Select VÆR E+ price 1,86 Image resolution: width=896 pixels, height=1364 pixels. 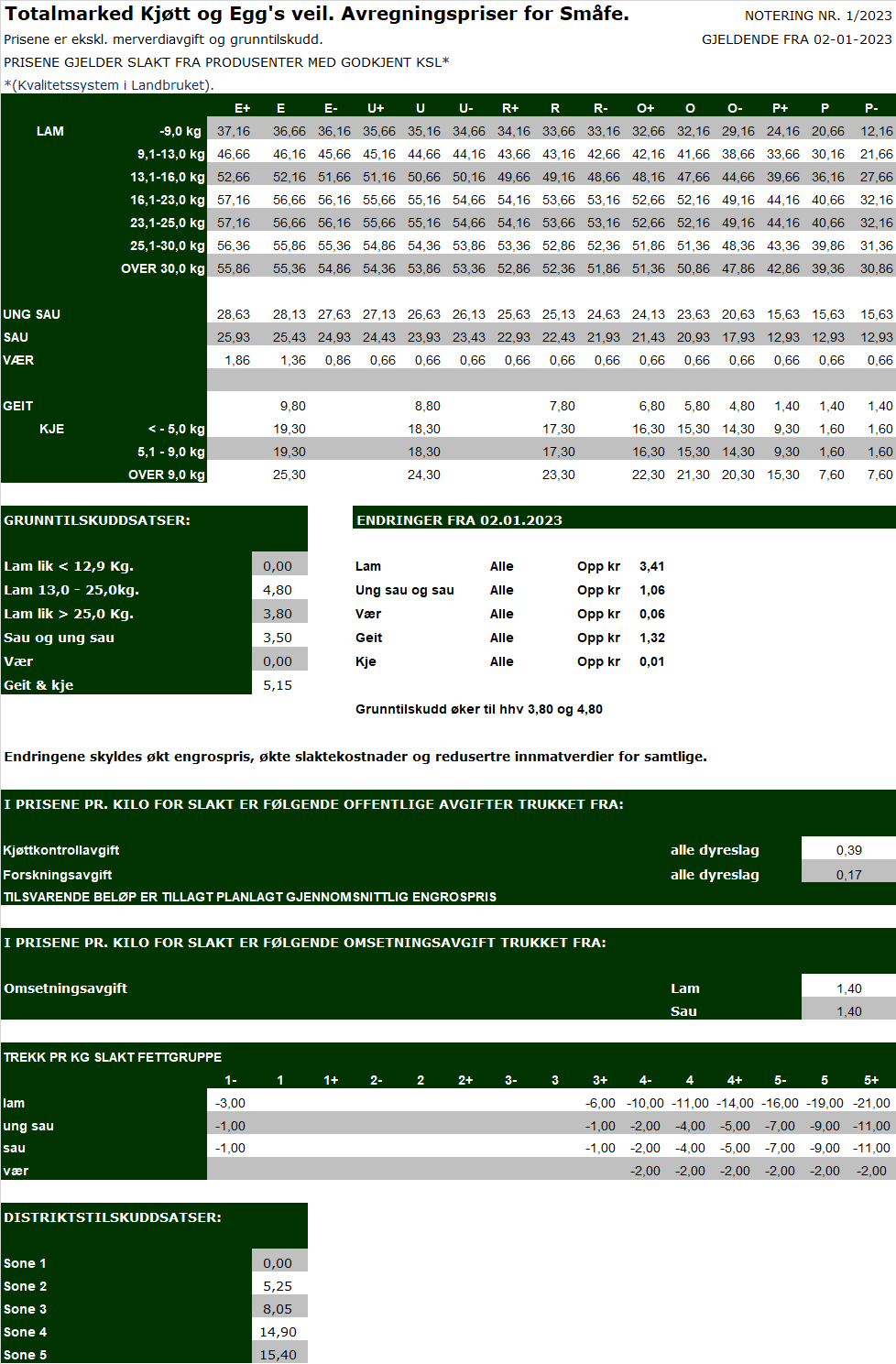[x=237, y=360]
